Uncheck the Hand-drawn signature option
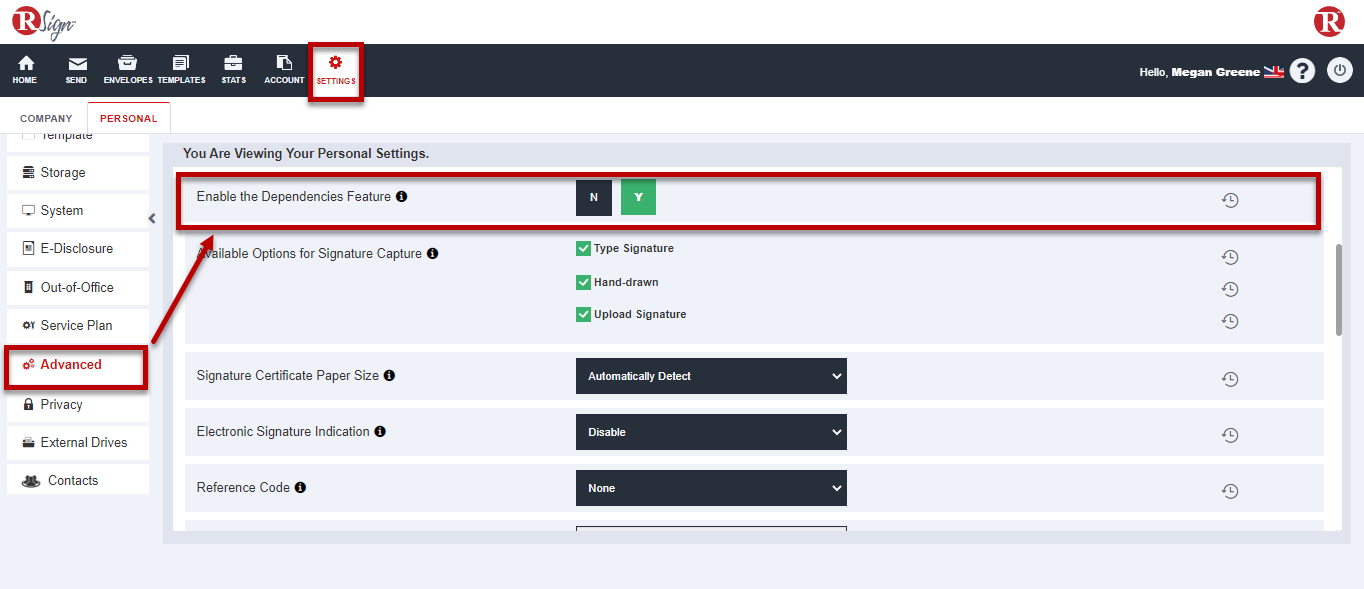The image size is (1364, 589). pyautogui.click(x=584, y=282)
